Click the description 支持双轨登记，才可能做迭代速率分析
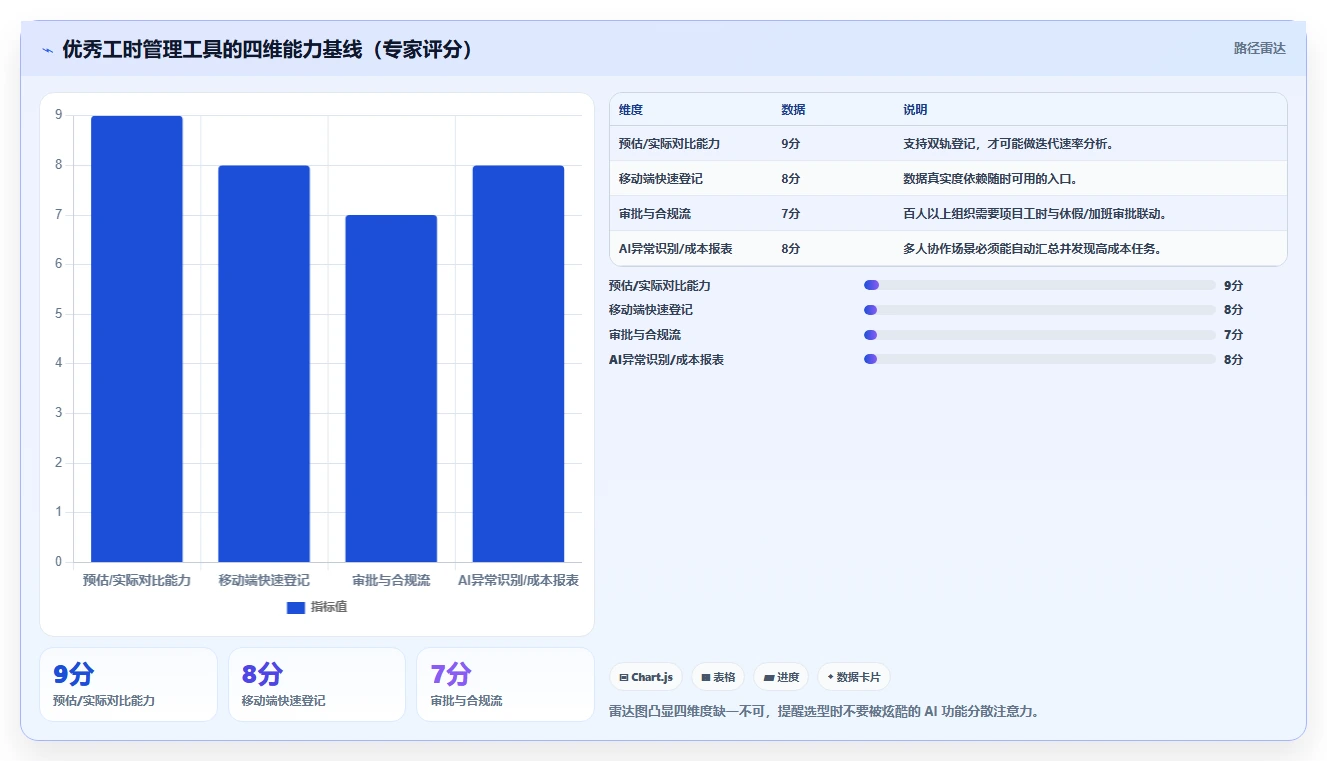Viewport: 1327px width, 761px height. click(x=1009, y=144)
